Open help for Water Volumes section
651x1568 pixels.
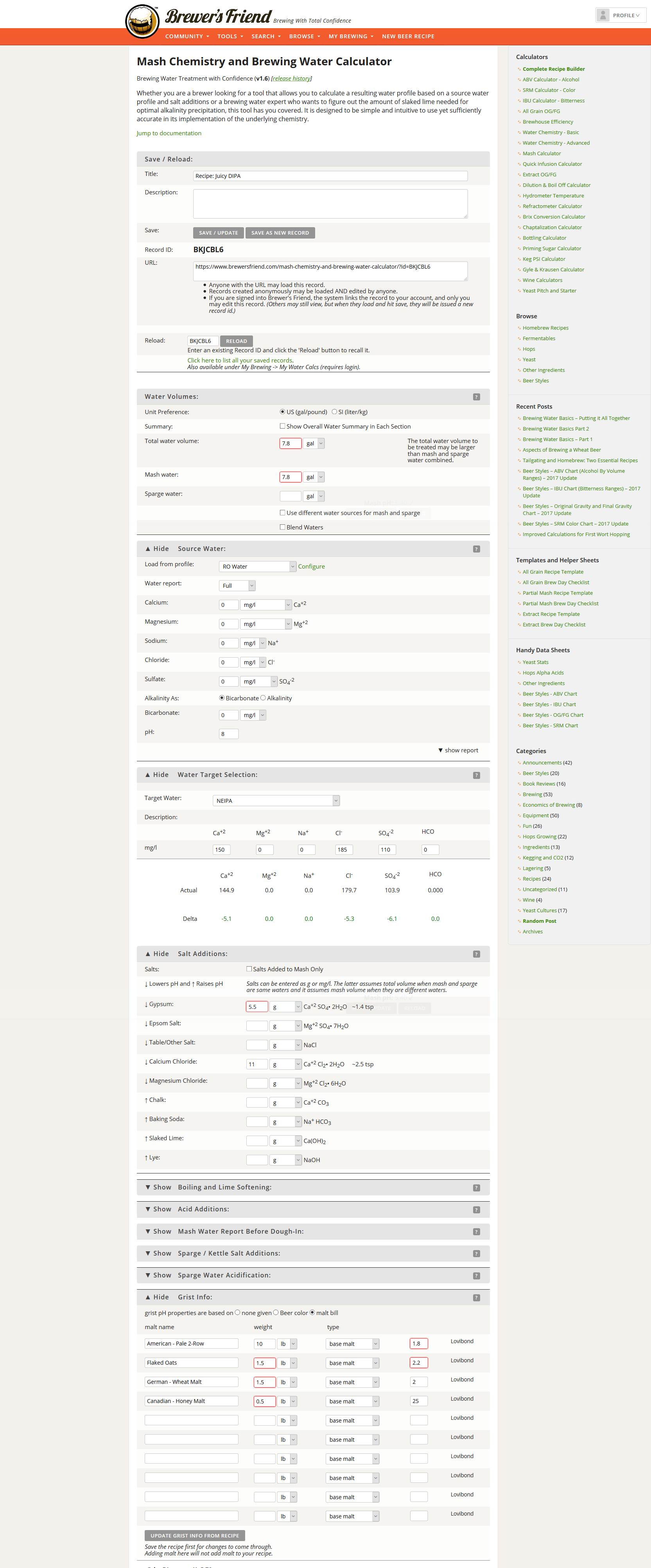coord(476,397)
